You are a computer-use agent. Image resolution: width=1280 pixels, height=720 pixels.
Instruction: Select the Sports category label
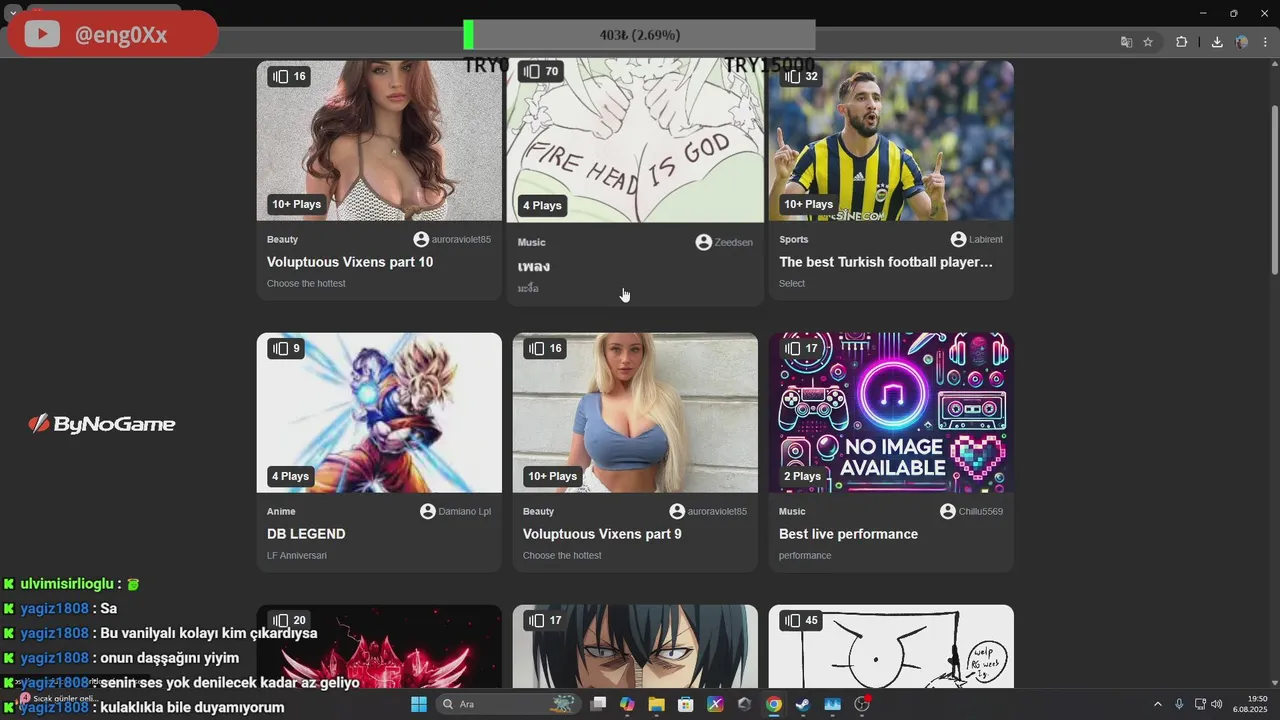[x=794, y=240]
